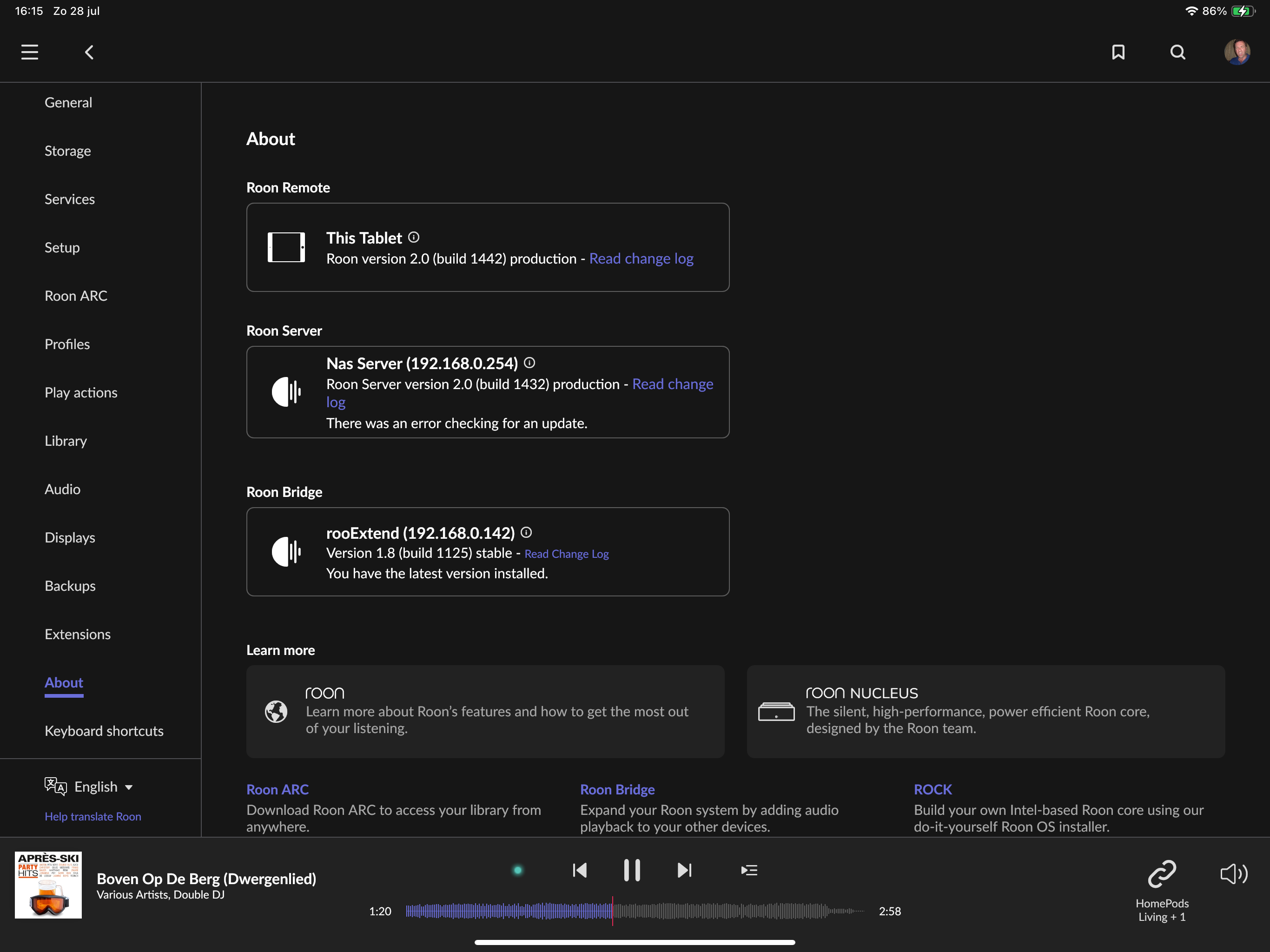The height and width of the screenshot is (952, 1270).
Task: Open bookmarks via the bookmark icon
Action: coord(1118,52)
